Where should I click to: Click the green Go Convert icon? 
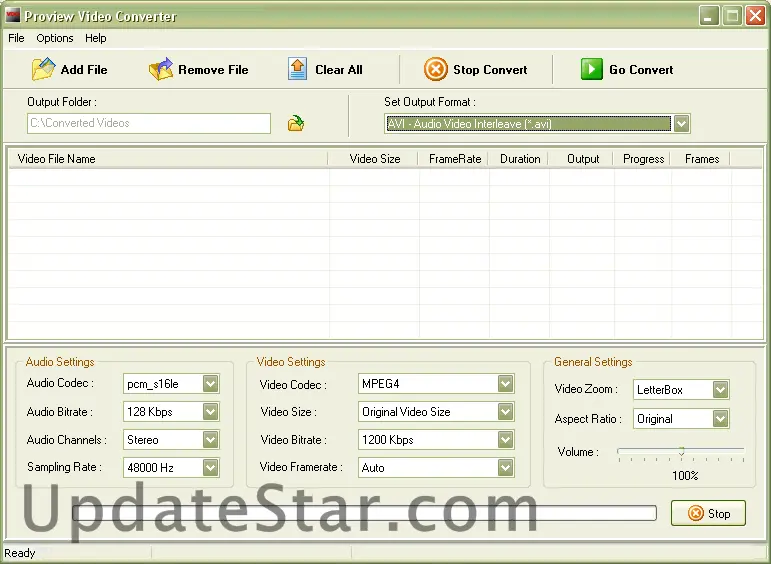[592, 69]
